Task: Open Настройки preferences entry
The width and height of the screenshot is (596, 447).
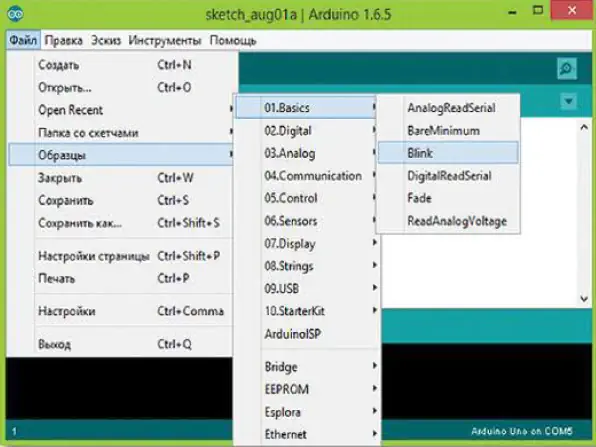Action: pyautogui.click(x=121, y=311)
